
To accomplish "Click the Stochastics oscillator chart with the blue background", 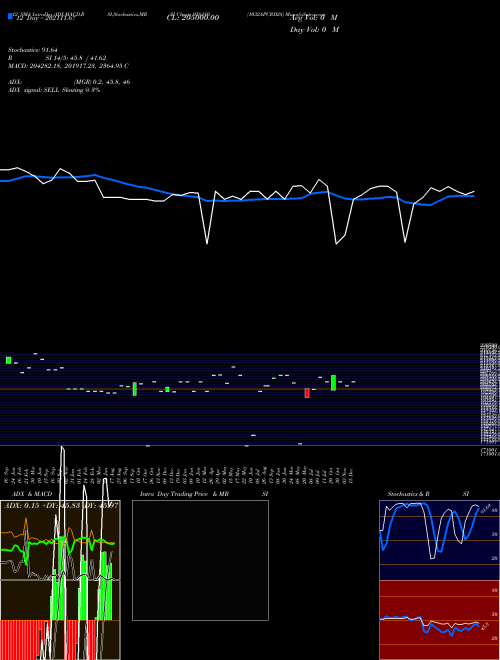I will 439,540.
